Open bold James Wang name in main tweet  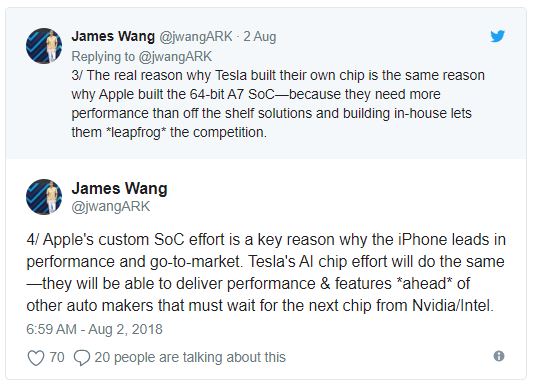[120, 188]
